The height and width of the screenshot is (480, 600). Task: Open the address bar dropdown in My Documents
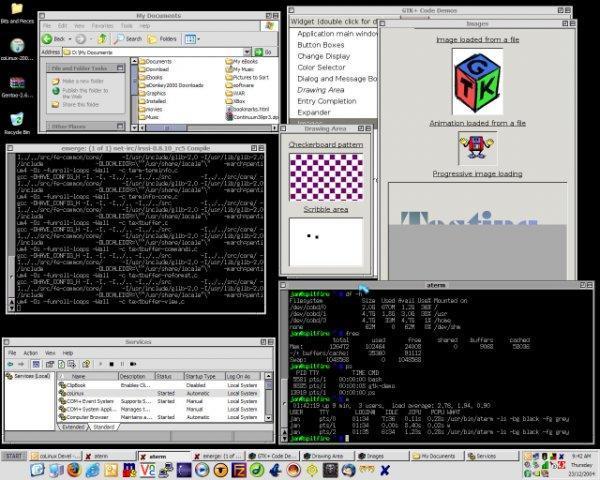coord(247,52)
